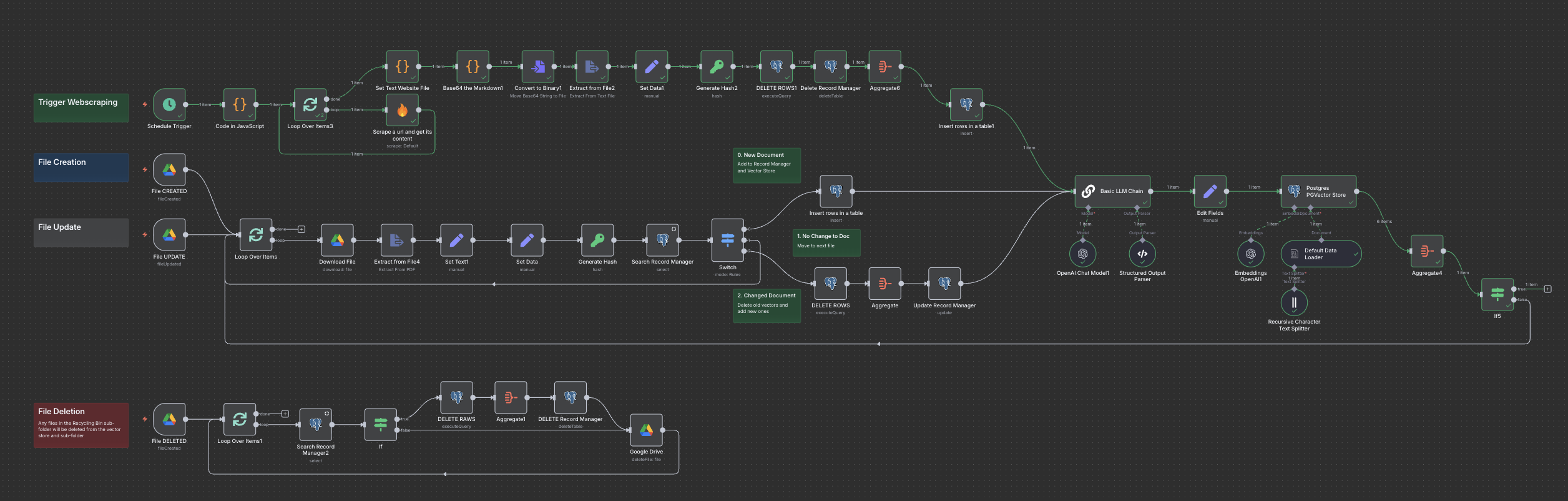Open the Code in JavaScript node

point(240,104)
